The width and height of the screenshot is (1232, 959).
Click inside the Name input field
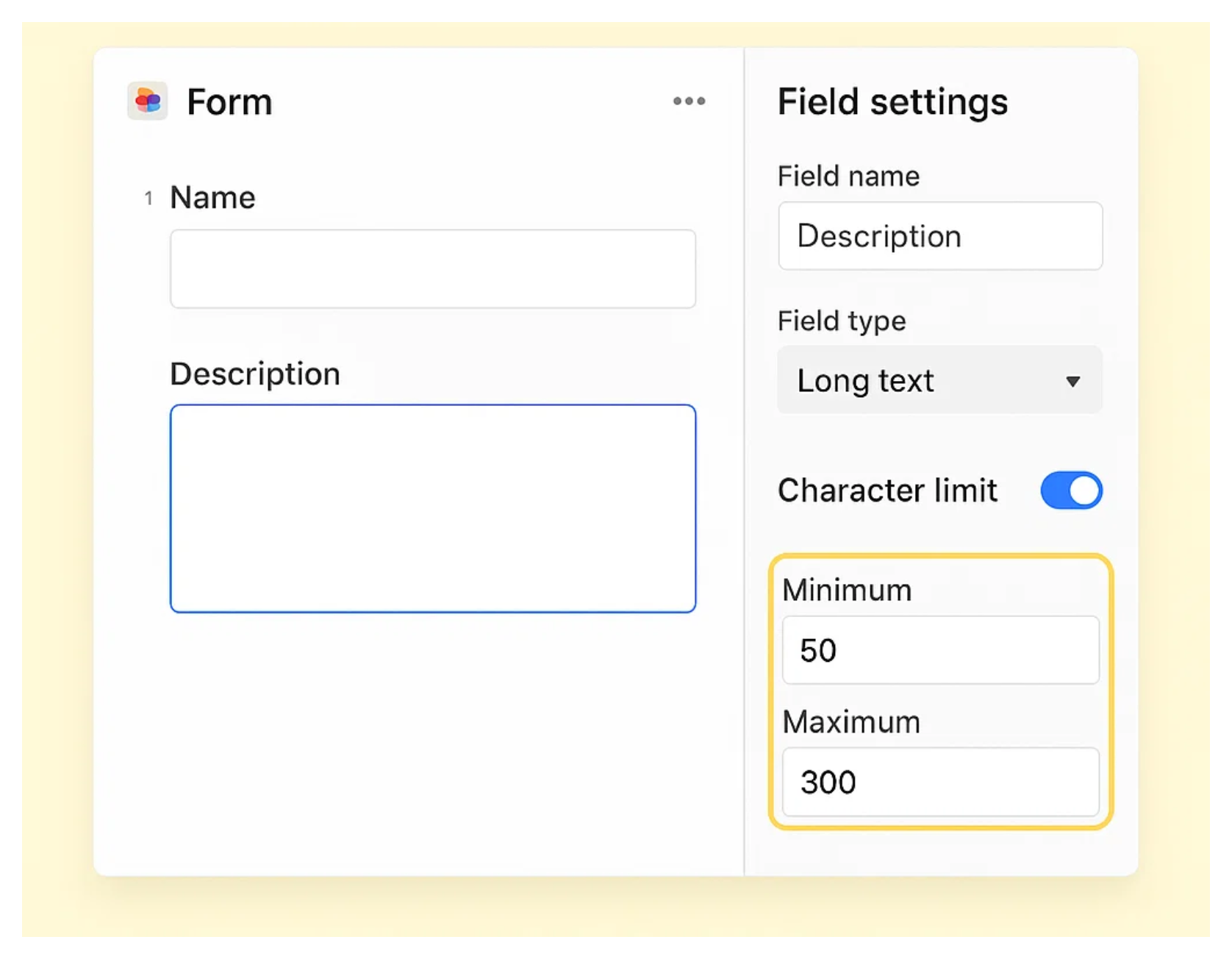[432, 268]
